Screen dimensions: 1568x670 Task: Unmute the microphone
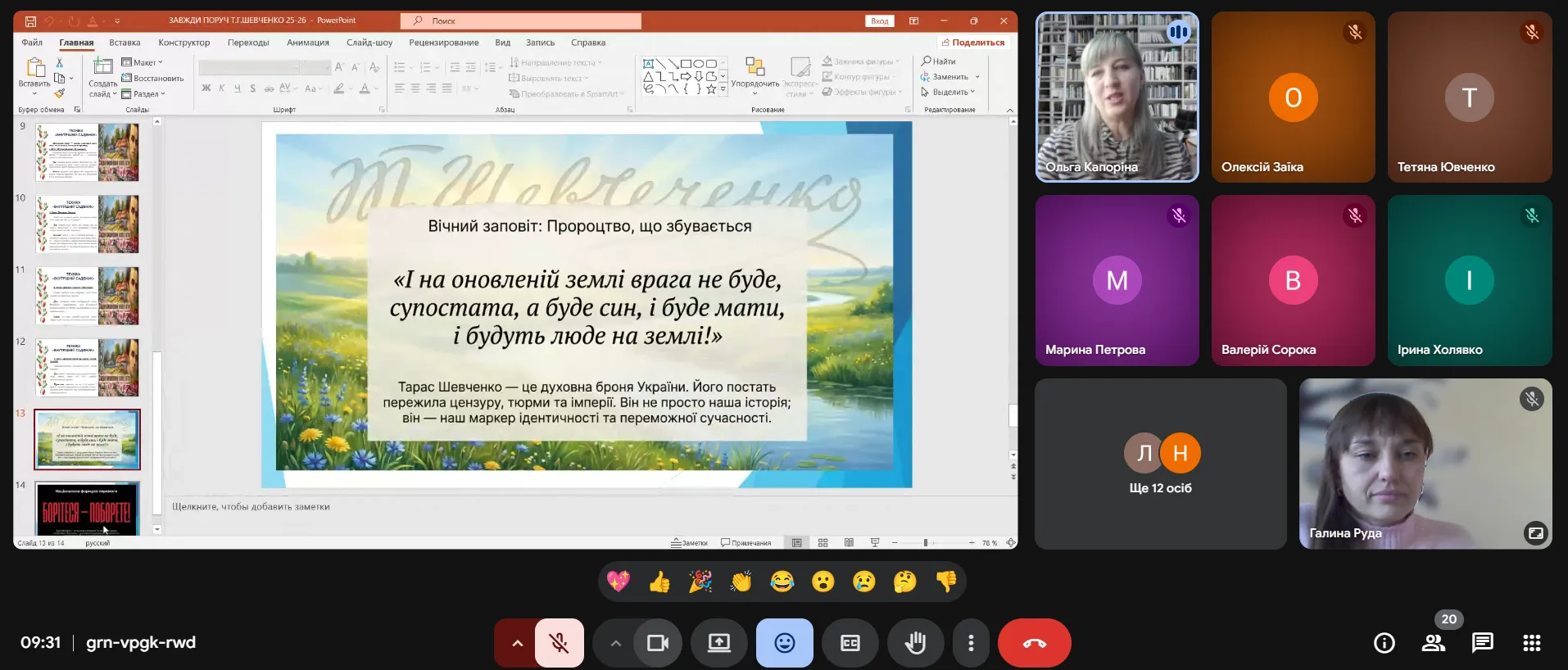pos(560,643)
